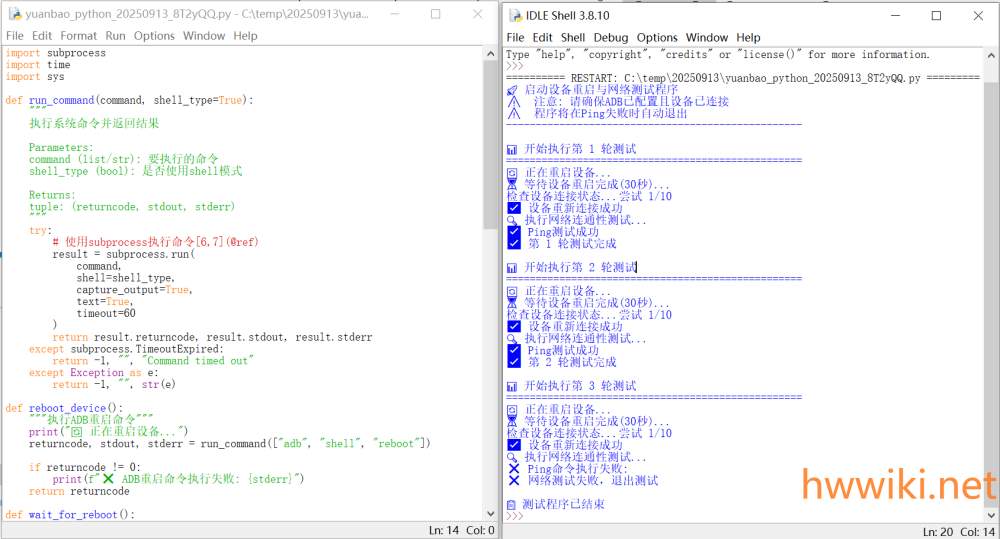Click checkmark next to 第 1 轮测试完成
The width and height of the screenshot is (1000, 539).
coord(514,243)
